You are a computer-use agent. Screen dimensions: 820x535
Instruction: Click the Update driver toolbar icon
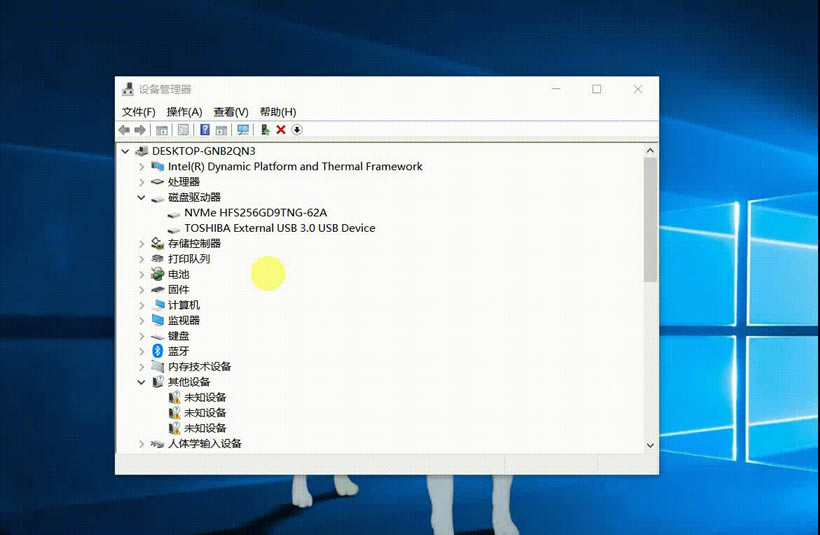pos(265,130)
